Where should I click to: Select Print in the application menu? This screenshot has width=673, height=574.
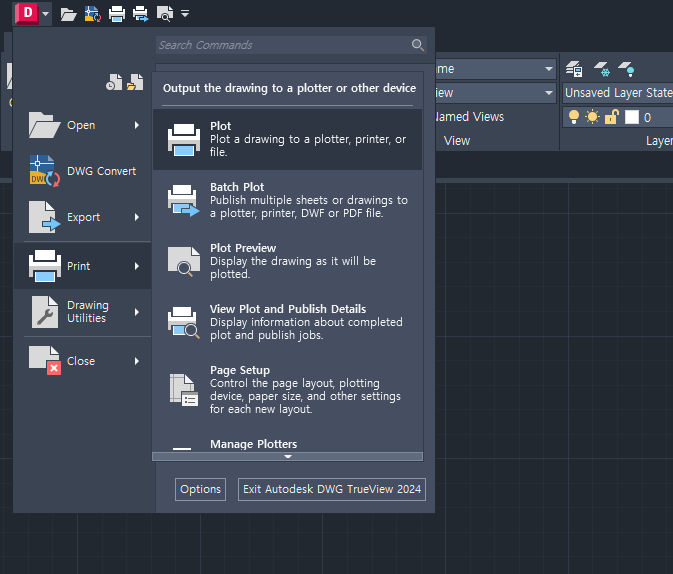[x=83, y=266]
